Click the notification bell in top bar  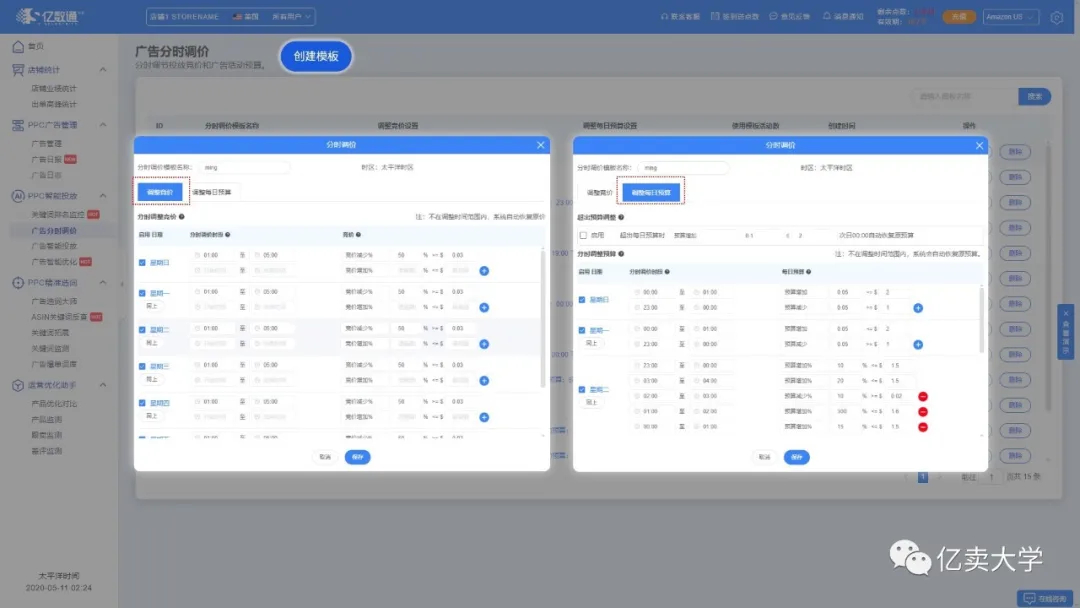[827, 16]
